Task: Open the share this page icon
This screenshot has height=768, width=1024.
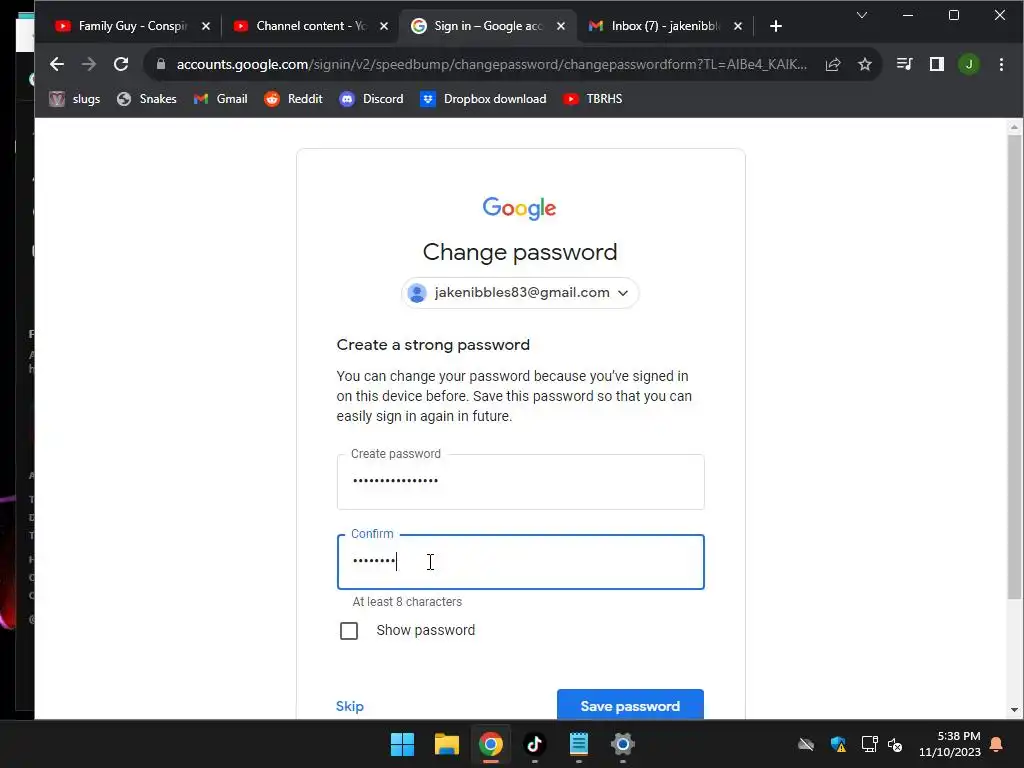Action: pos(833,64)
